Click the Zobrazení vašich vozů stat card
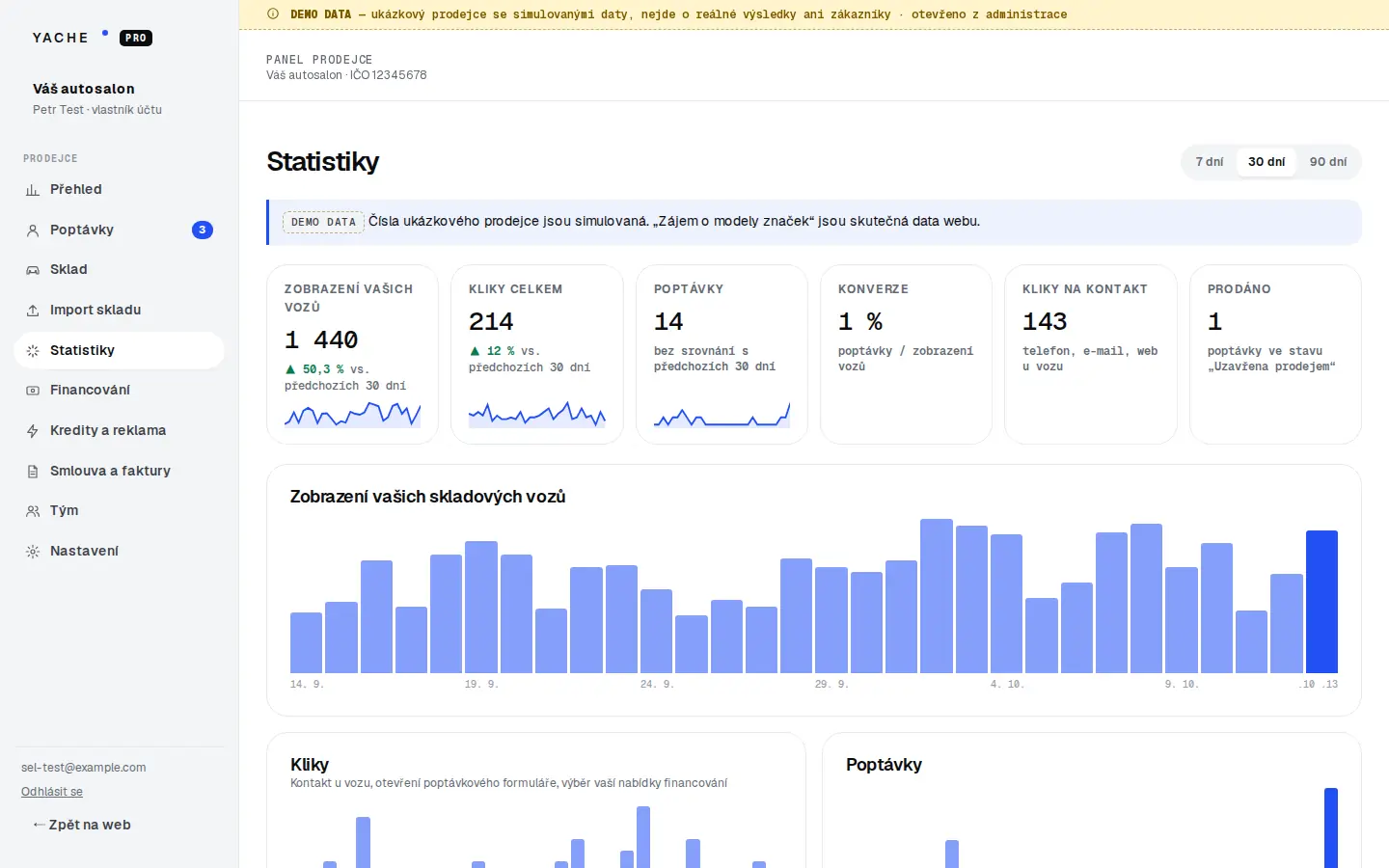 tap(352, 354)
